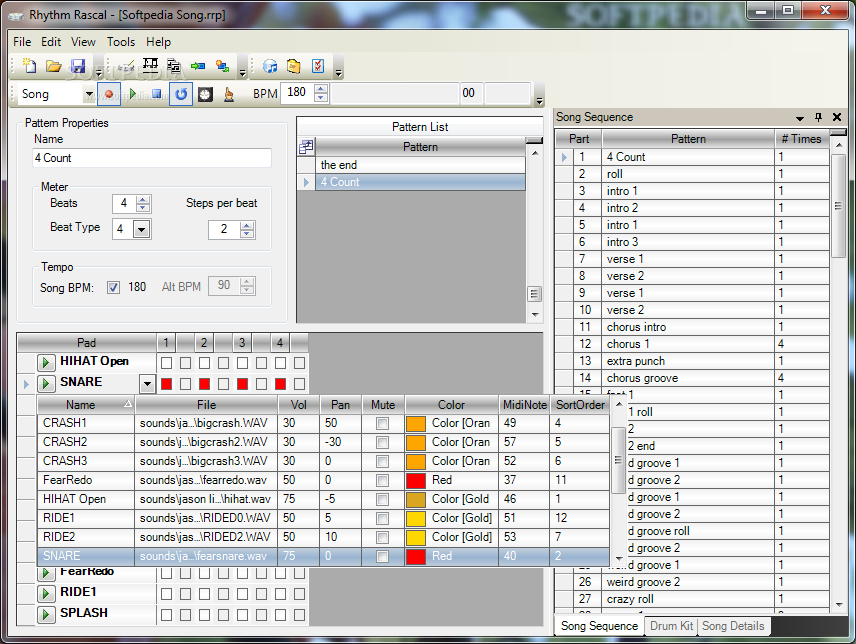The width and height of the screenshot is (856, 644).
Task: Click the pattern Name input field
Action: [x=152, y=158]
